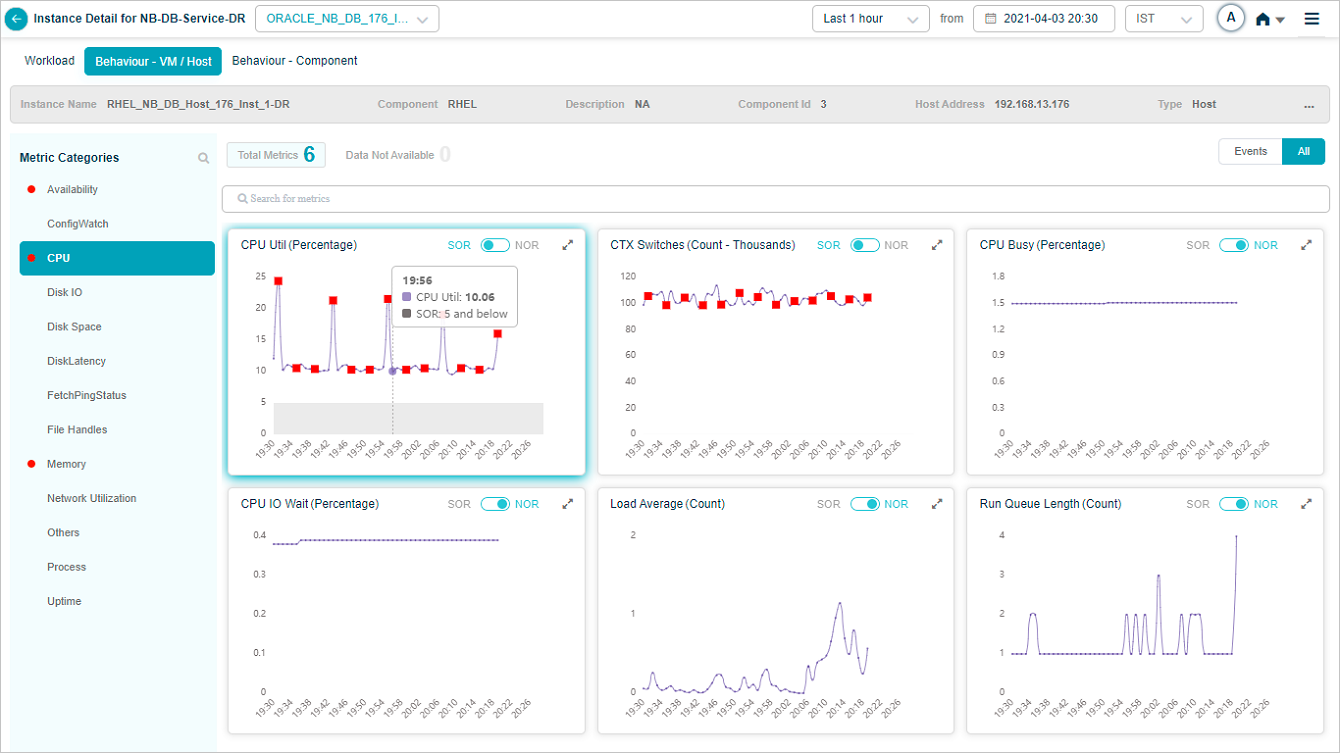Open the hamburger menu icon
The height and width of the screenshot is (753, 1340).
(1312, 19)
